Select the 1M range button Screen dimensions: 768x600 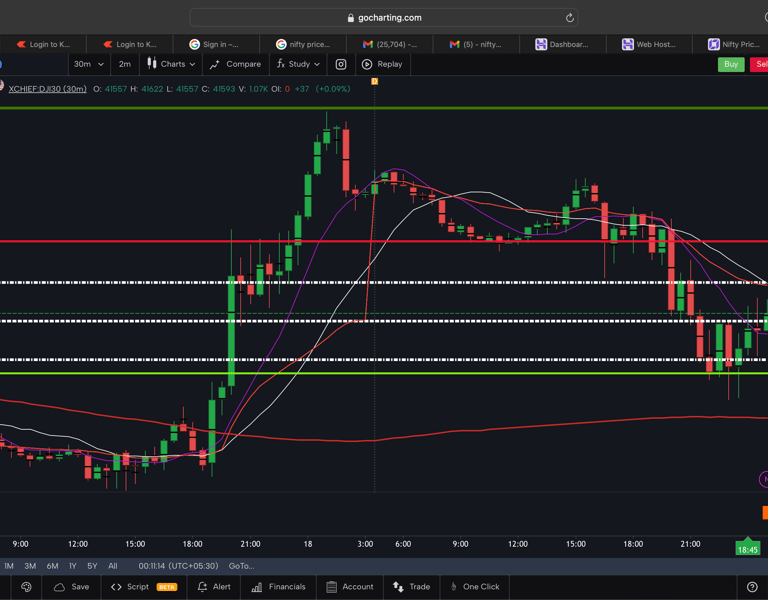point(9,566)
